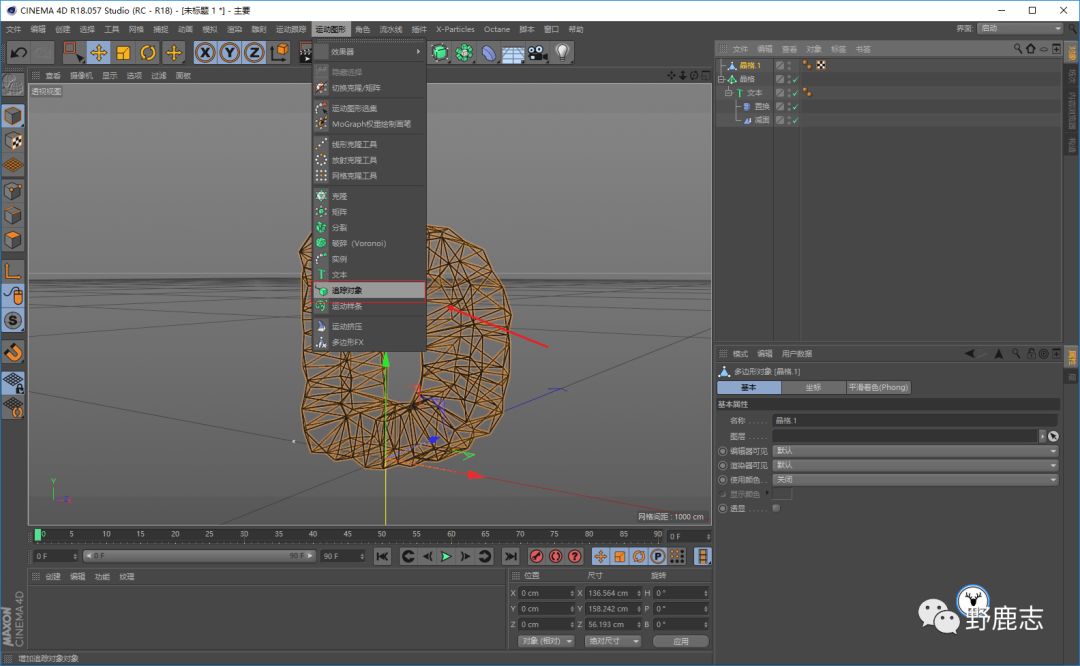Select the Model mode cube icon
Screen dimensions: 1080x666
click(12, 116)
